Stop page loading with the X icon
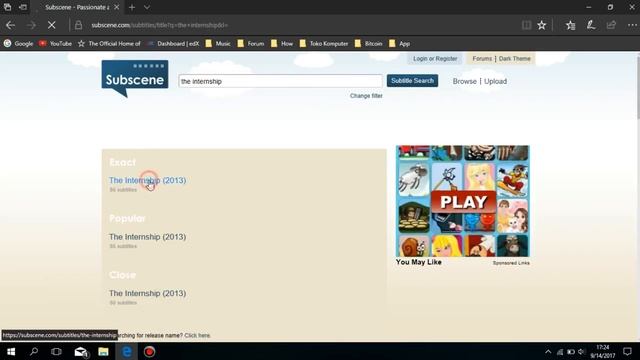This screenshot has height=360, width=640. pos(51,25)
